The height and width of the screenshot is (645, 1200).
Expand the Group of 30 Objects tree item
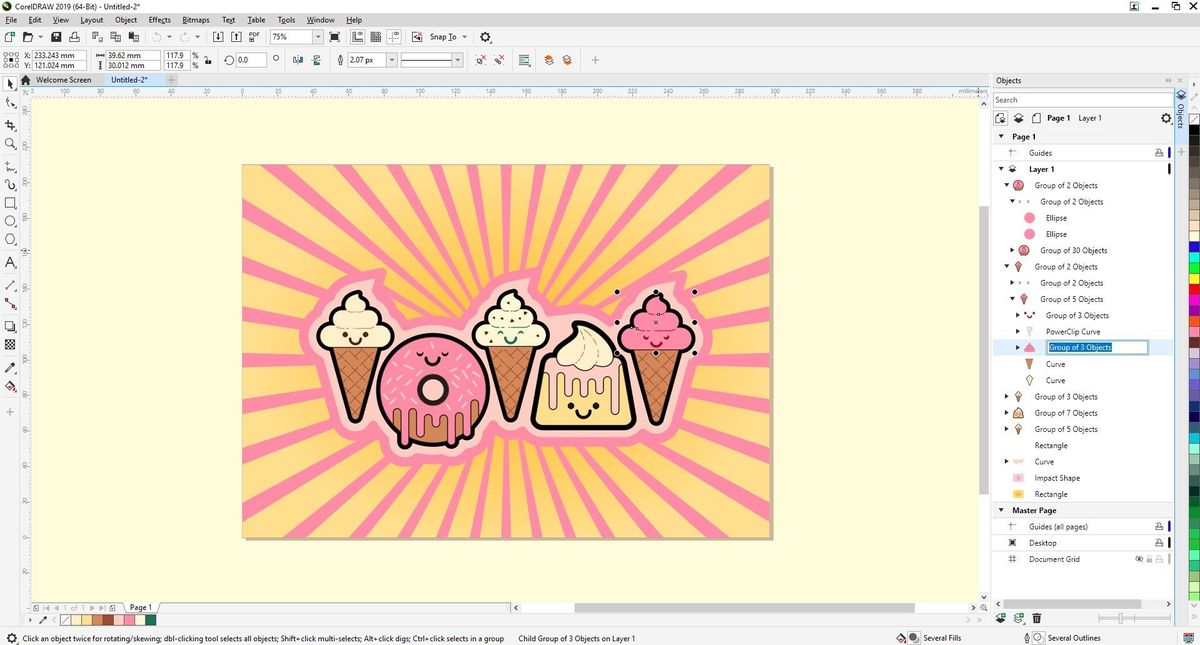(1012, 250)
